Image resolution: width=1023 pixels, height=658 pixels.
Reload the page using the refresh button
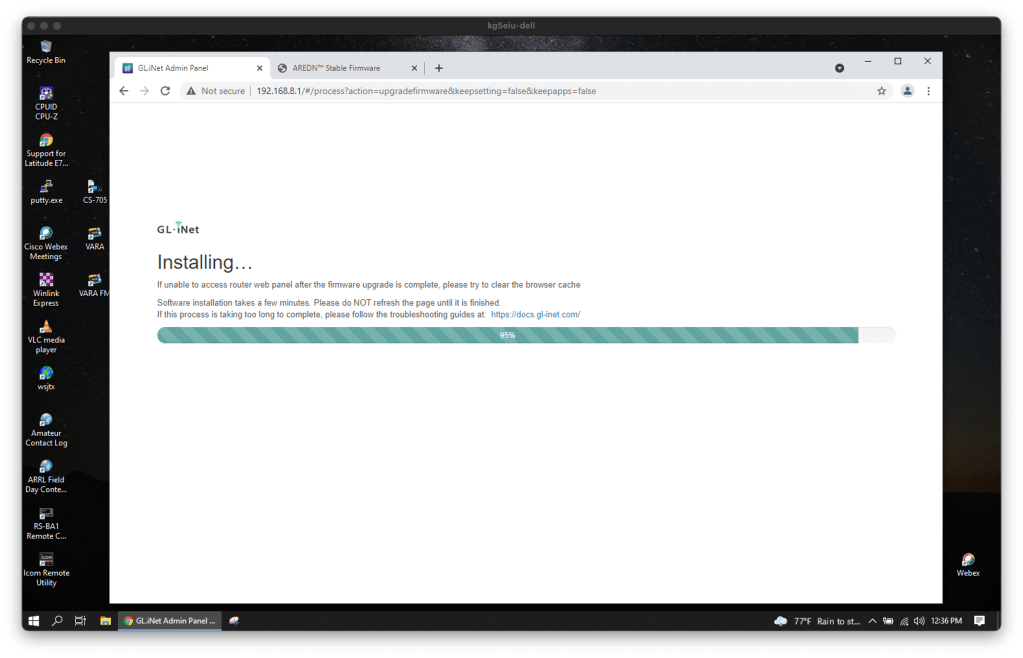165,91
